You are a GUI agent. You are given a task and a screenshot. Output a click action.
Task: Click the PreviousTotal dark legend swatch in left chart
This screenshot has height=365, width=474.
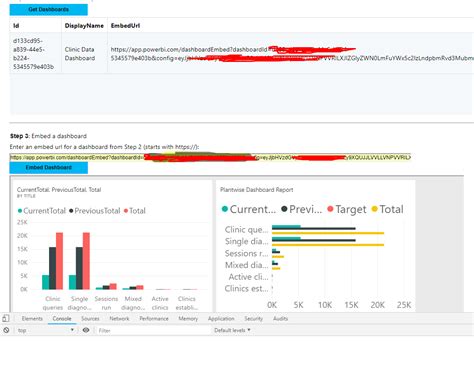(71, 211)
